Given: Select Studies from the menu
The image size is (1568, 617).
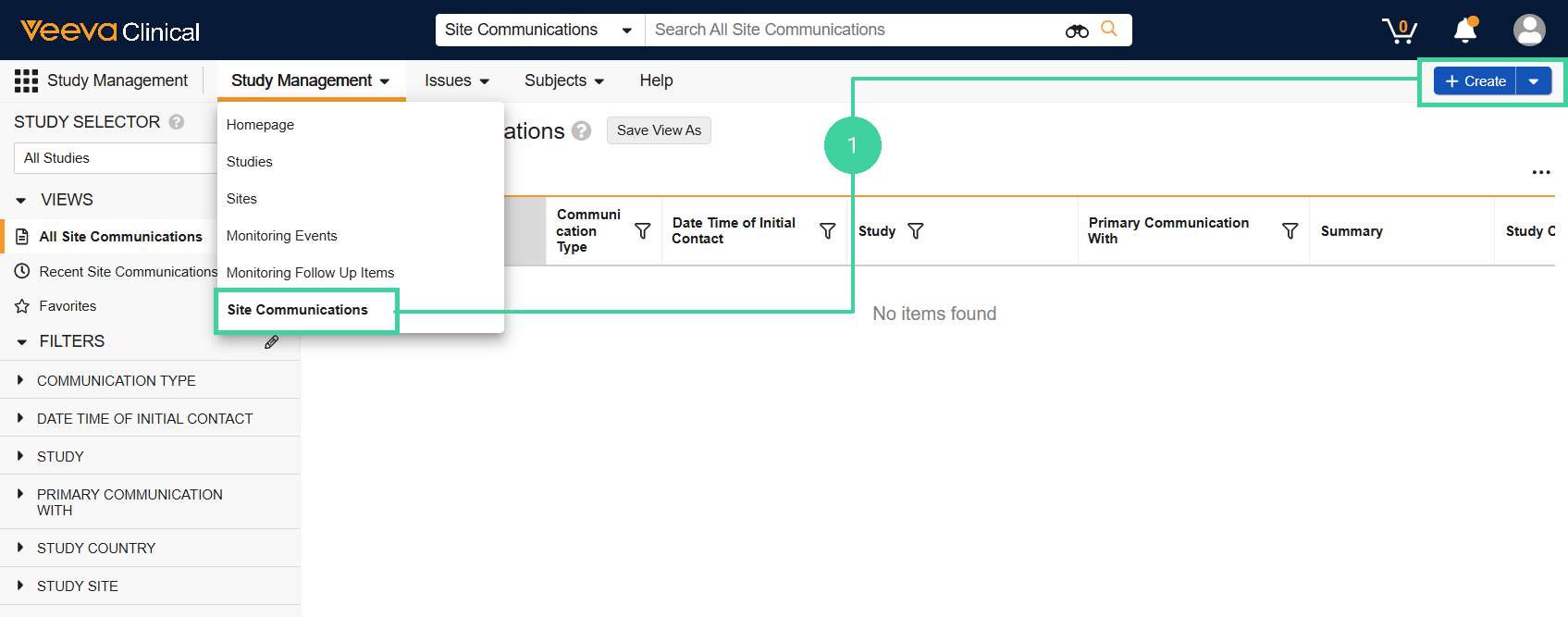Looking at the screenshot, I should [250, 162].
